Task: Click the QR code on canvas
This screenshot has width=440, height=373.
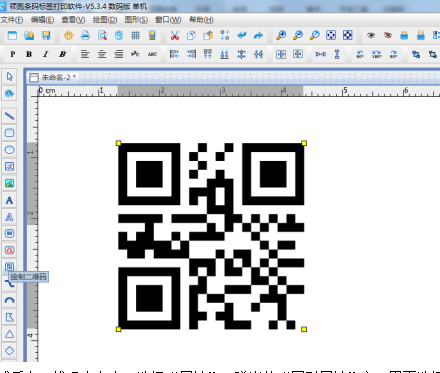Action: (211, 236)
